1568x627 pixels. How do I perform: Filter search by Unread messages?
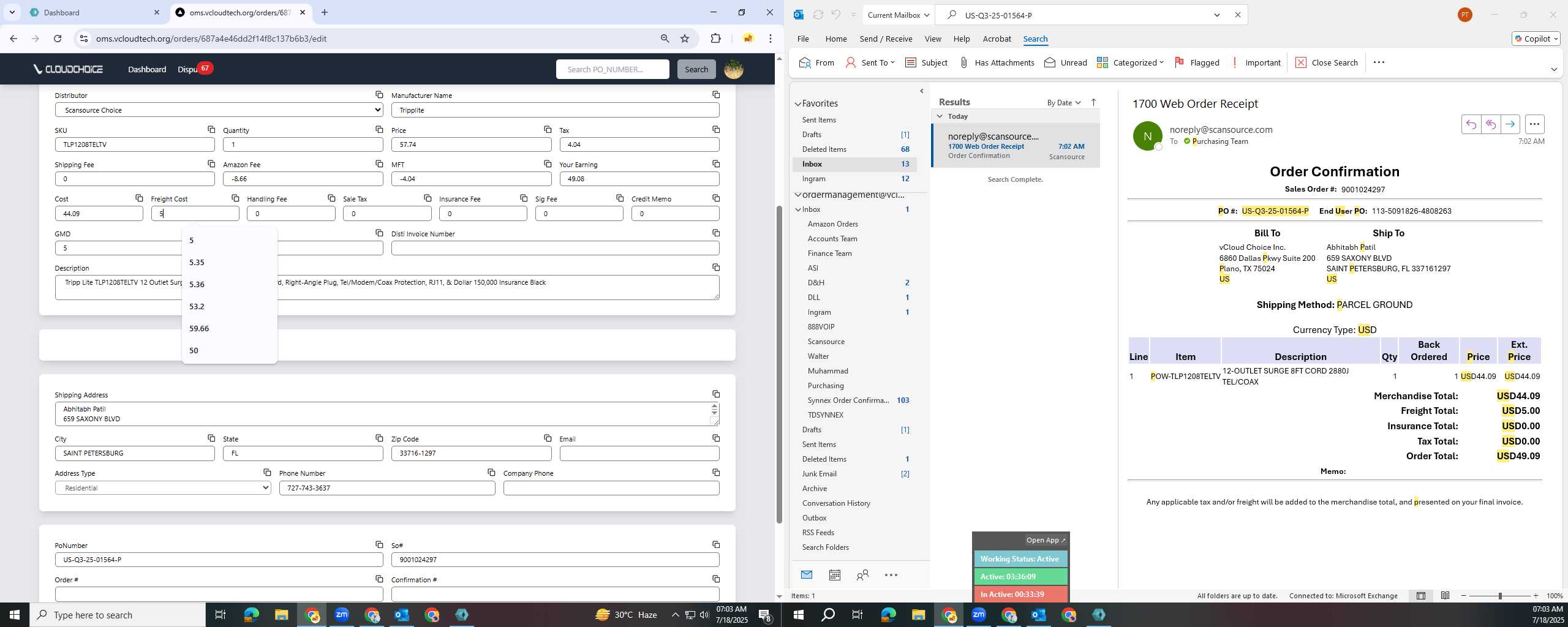[1065, 62]
